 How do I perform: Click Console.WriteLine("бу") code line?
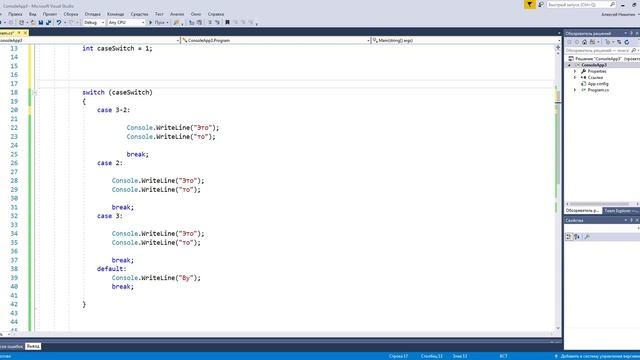[x=156, y=278]
